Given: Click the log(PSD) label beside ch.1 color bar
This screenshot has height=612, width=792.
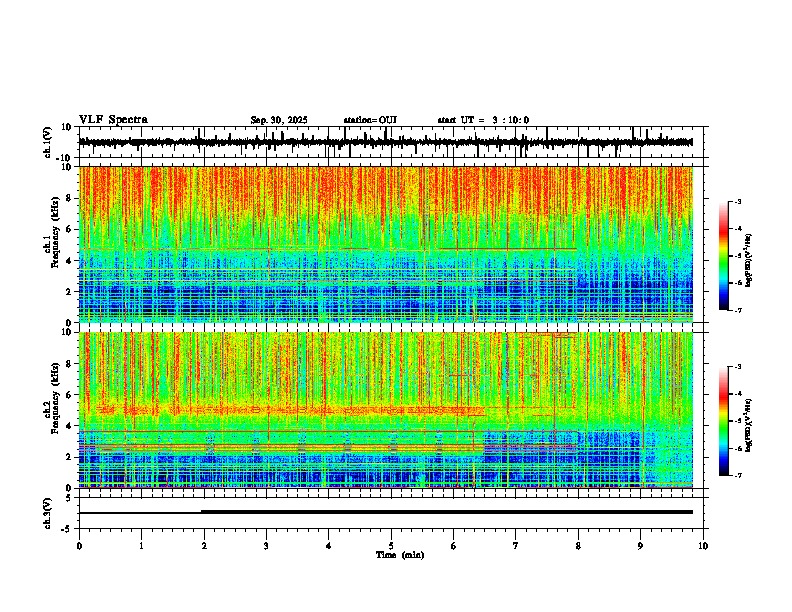Looking at the screenshot, I should (749, 261).
